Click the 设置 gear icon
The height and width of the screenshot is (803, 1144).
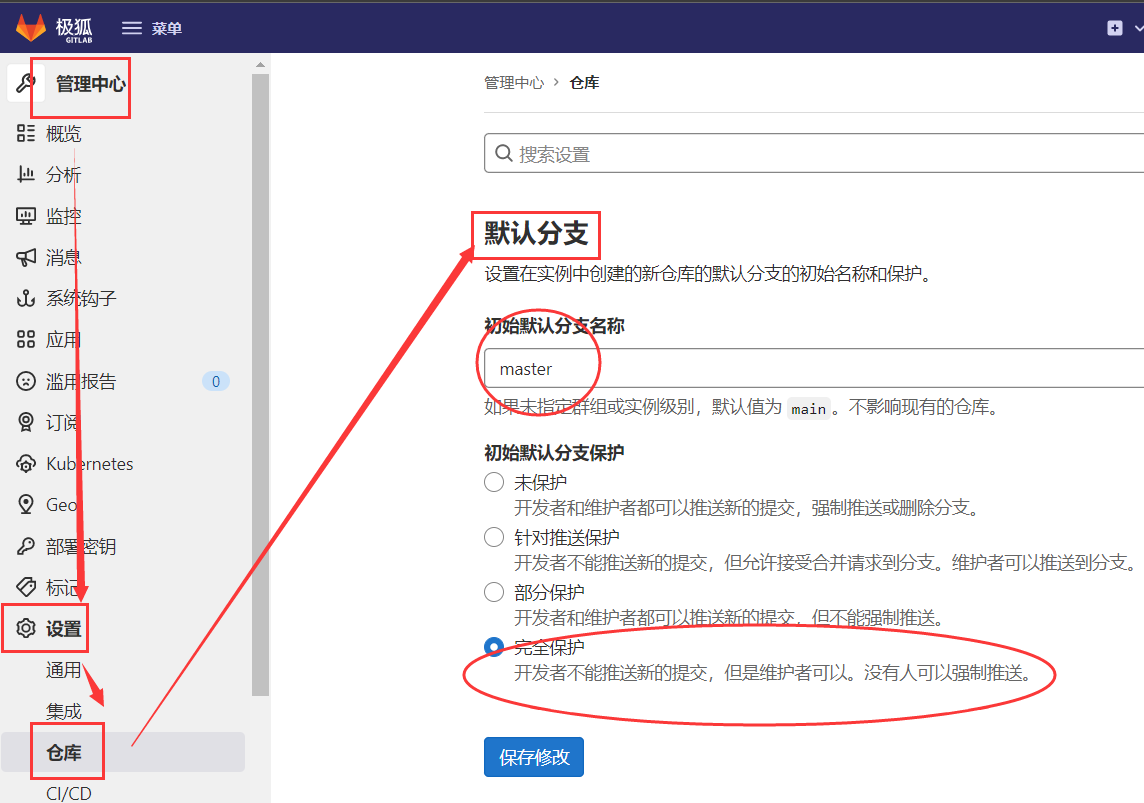coord(26,628)
